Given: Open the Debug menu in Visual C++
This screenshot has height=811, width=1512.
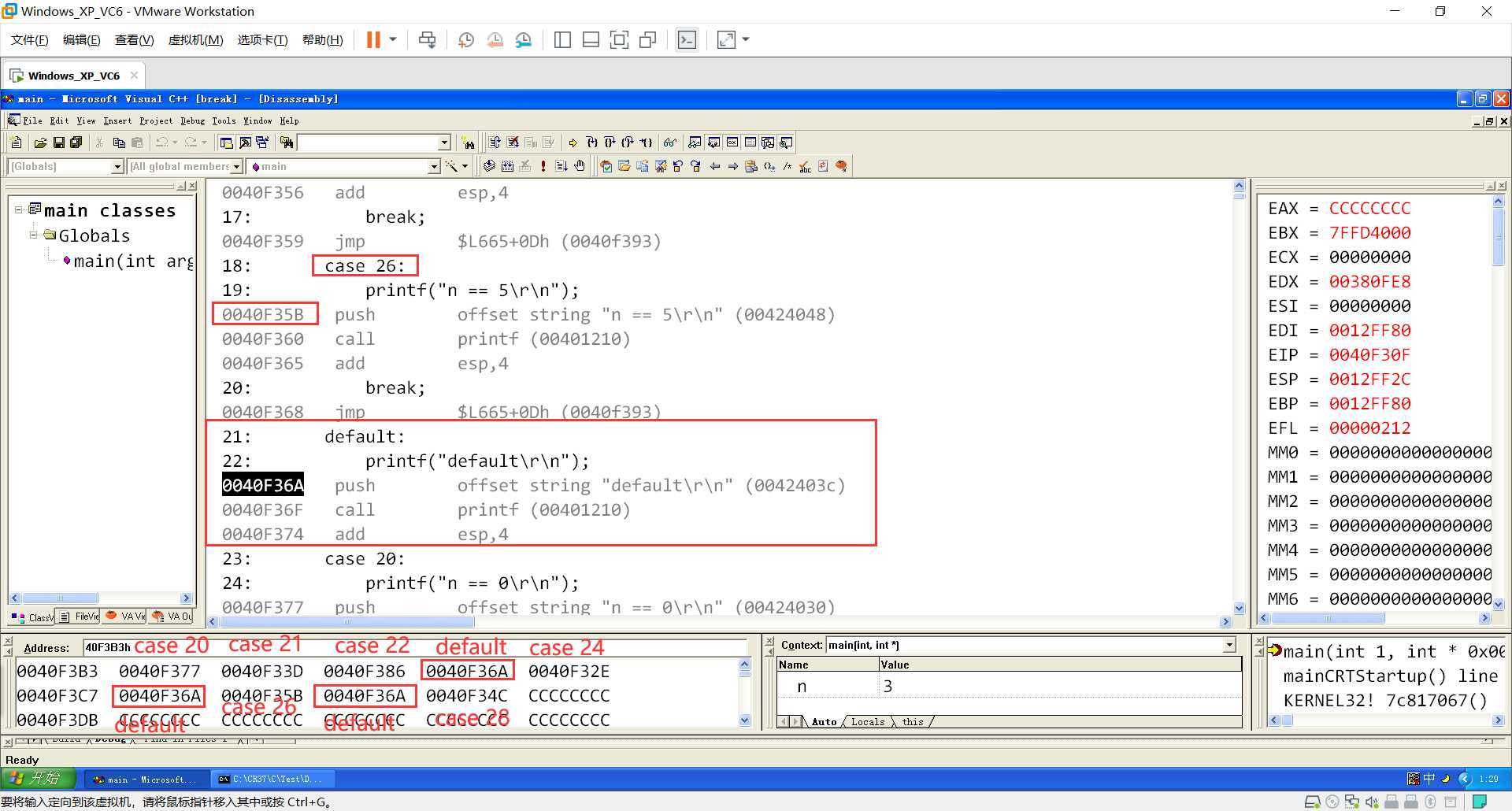Looking at the screenshot, I should pyautogui.click(x=192, y=120).
